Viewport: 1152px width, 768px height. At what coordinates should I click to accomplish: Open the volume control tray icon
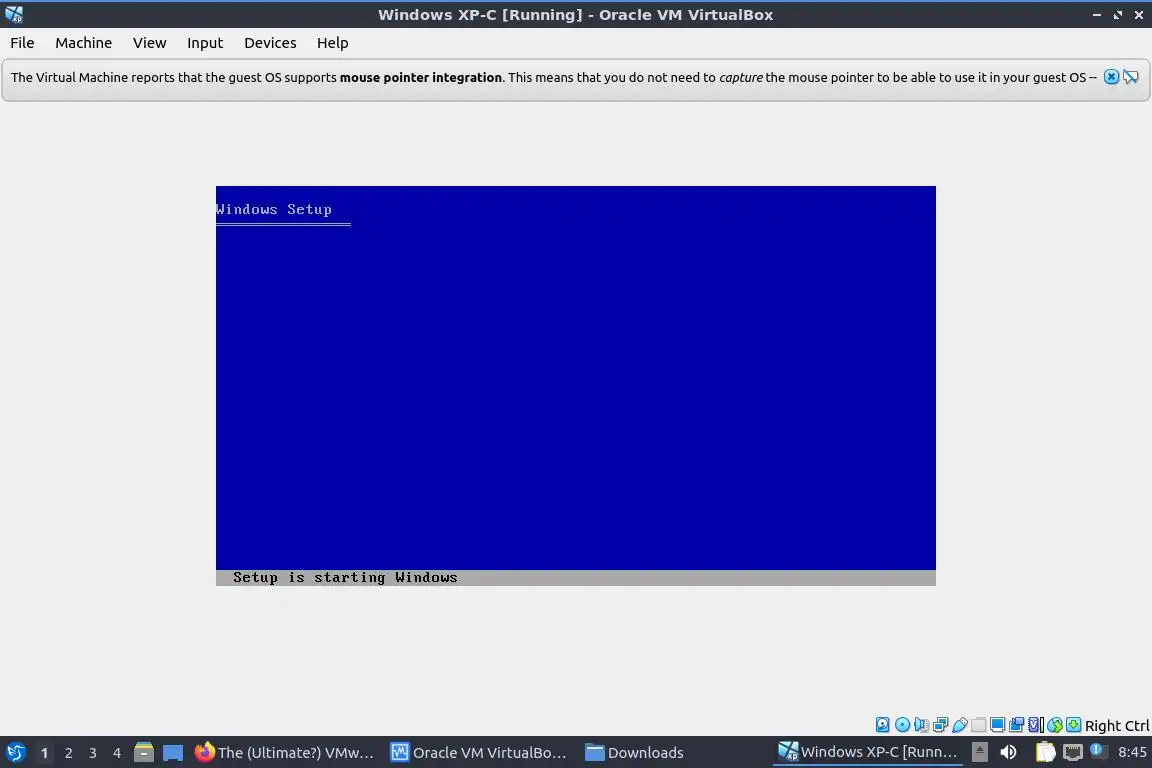point(1009,752)
